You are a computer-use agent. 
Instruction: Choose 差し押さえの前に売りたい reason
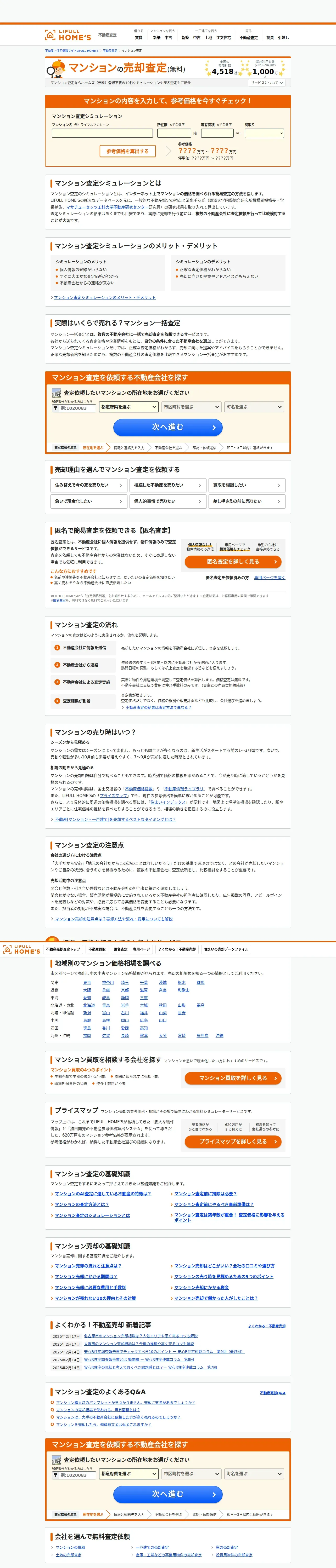[247, 501]
